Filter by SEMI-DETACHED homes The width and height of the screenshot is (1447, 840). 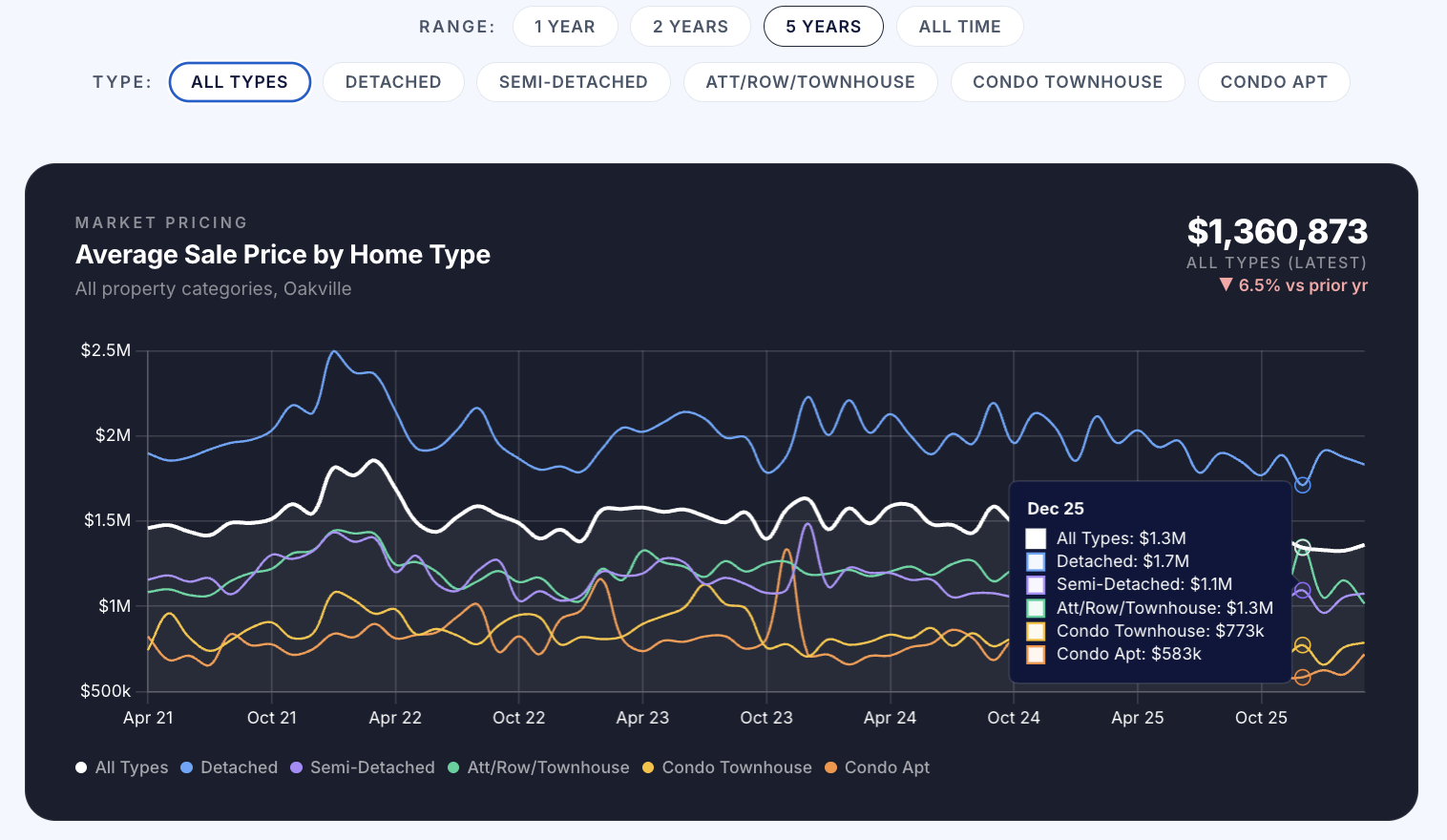tap(573, 82)
